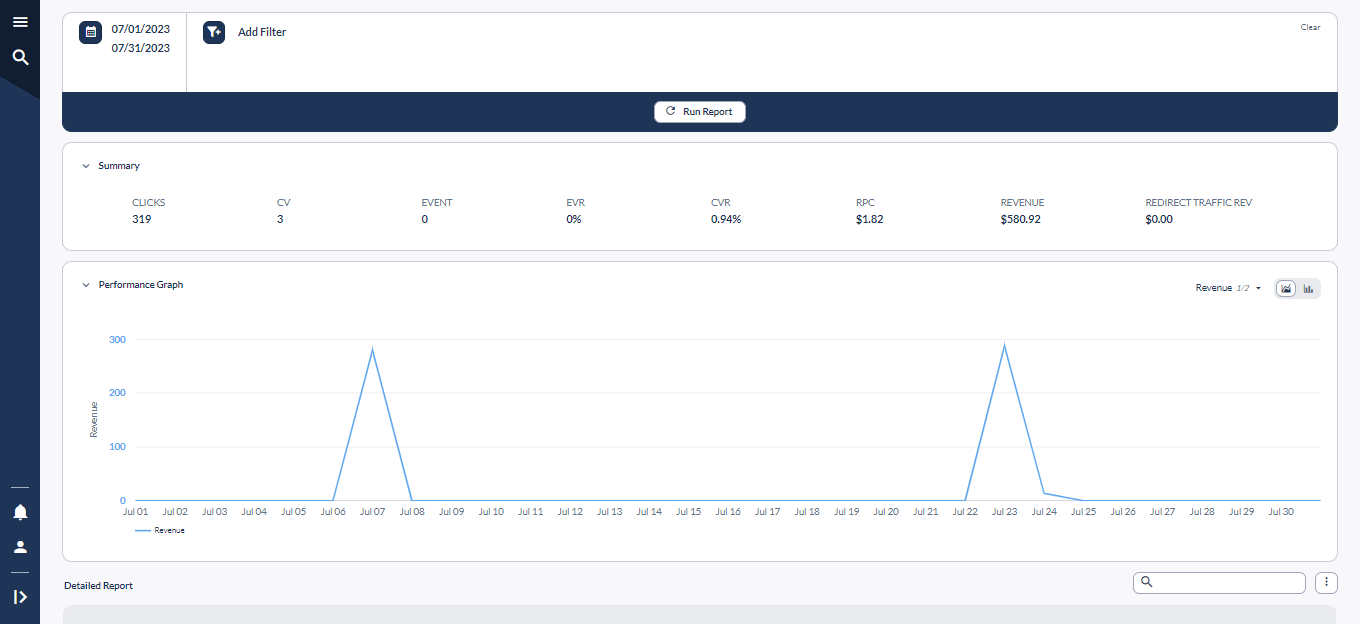Focus the Detailed Report search field
This screenshot has width=1360, height=624.
[1219, 582]
